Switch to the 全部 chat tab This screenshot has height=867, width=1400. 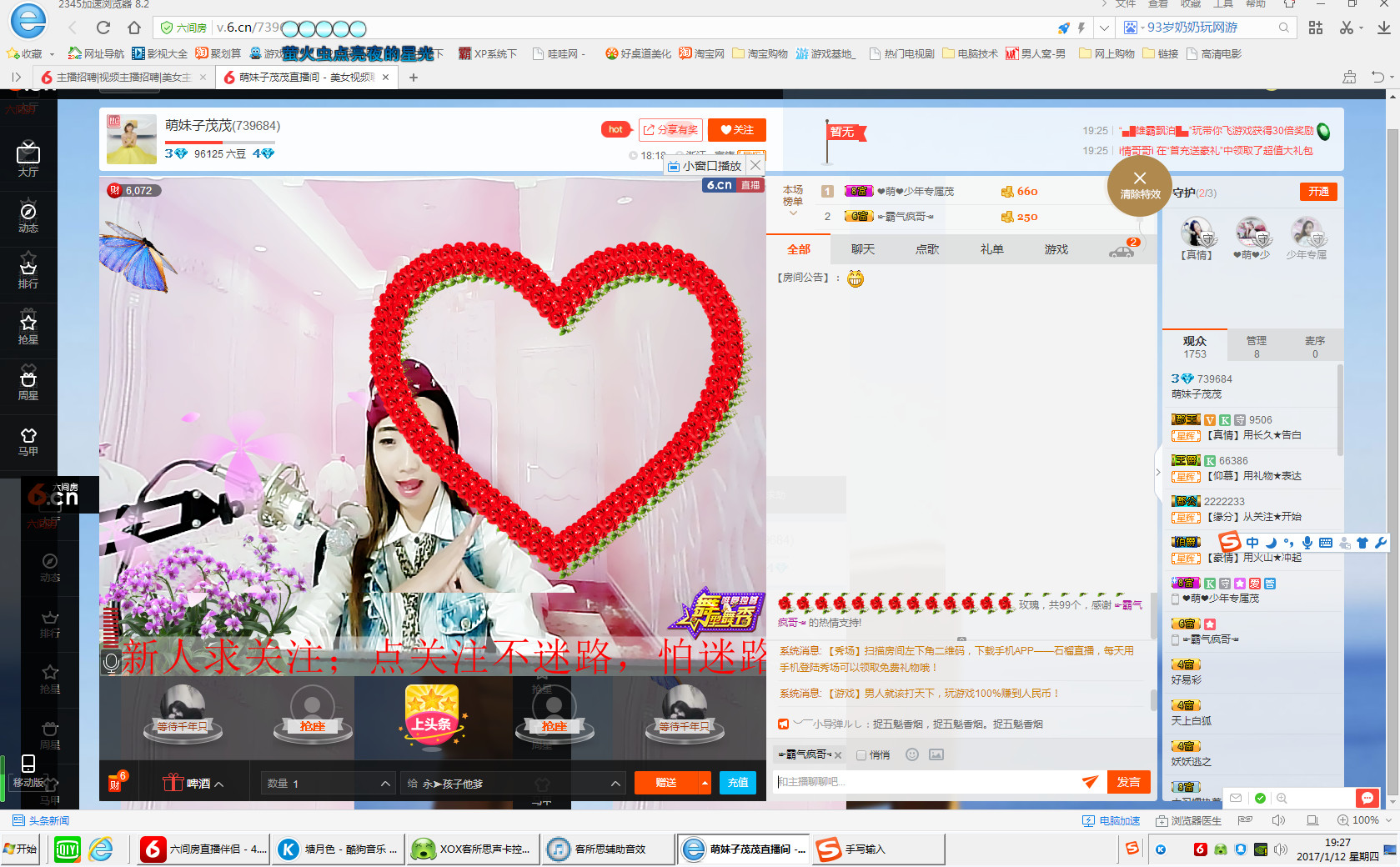[799, 249]
